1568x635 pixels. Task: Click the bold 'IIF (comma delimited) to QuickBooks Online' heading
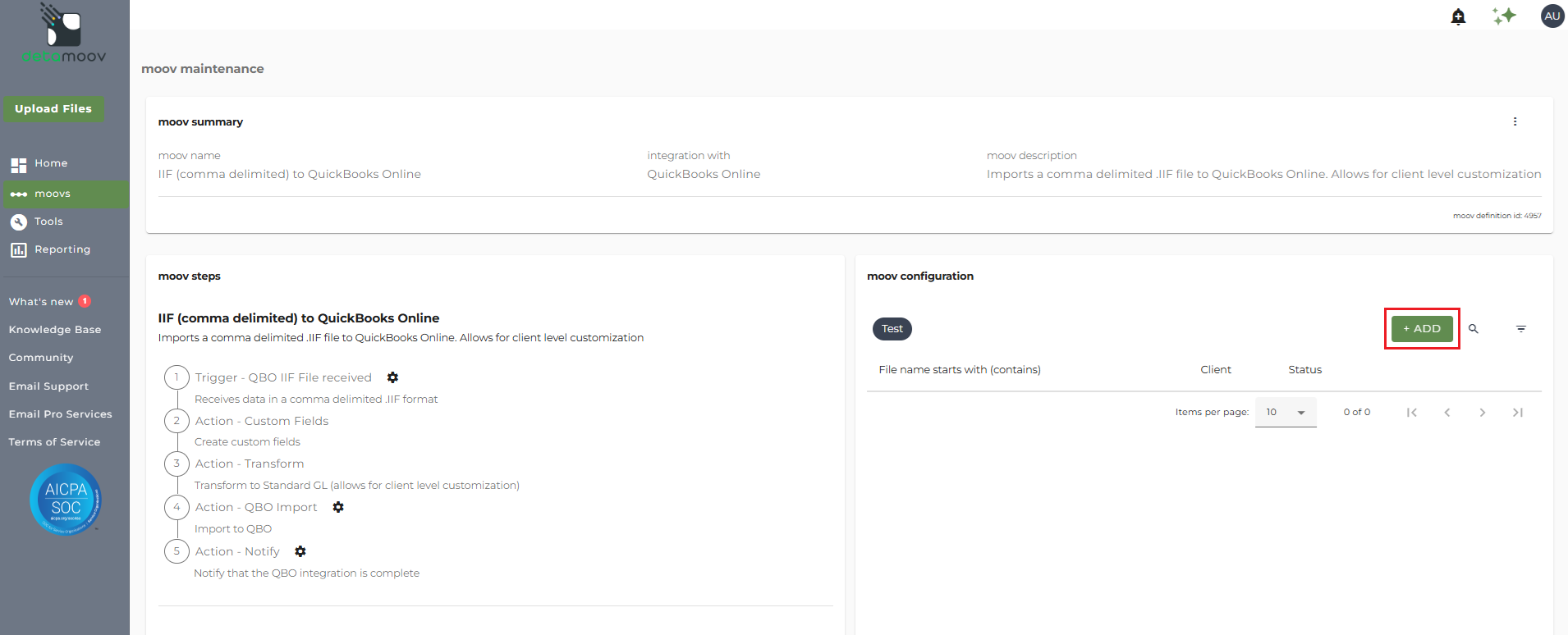[299, 318]
